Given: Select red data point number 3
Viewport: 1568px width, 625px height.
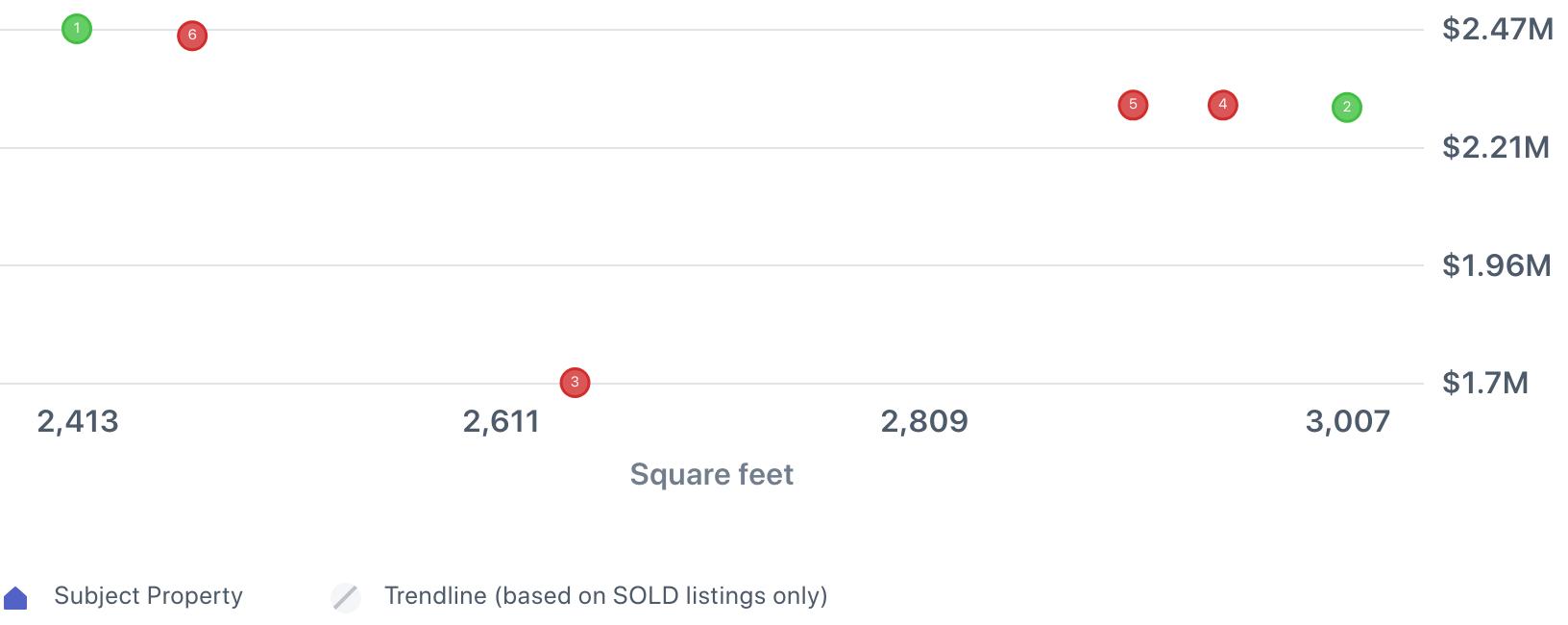Looking at the screenshot, I should 575,383.
